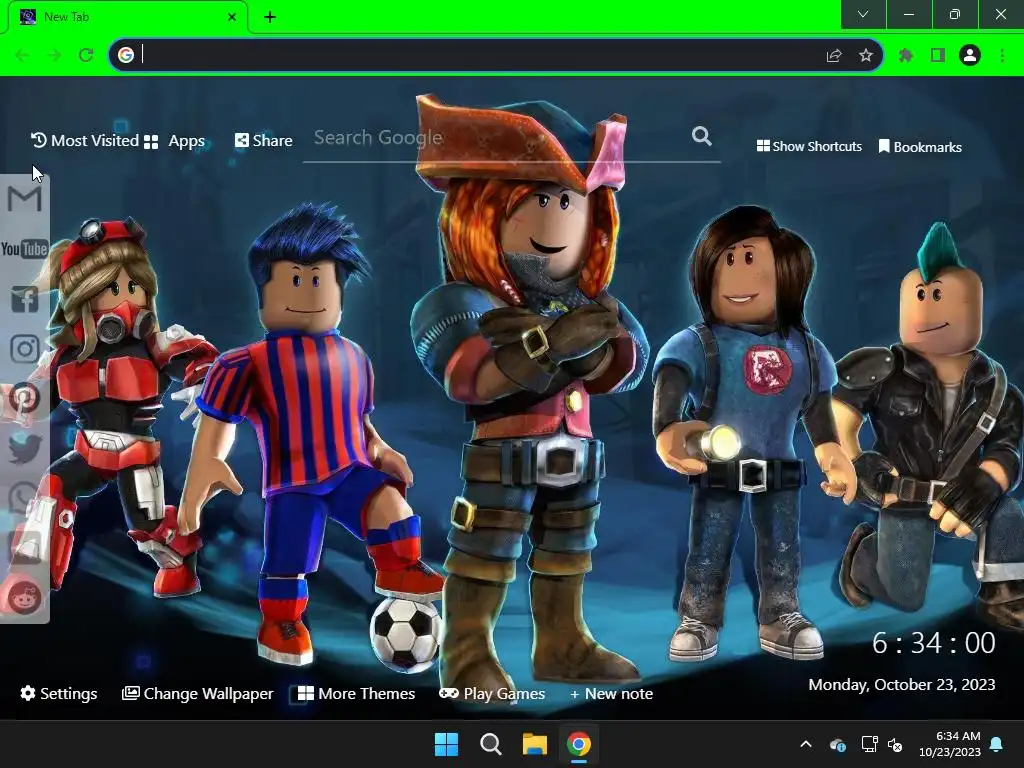Screen dimensions: 1024x768
Task: Open a new tab with plus button
Action: click(x=270, y=17)
